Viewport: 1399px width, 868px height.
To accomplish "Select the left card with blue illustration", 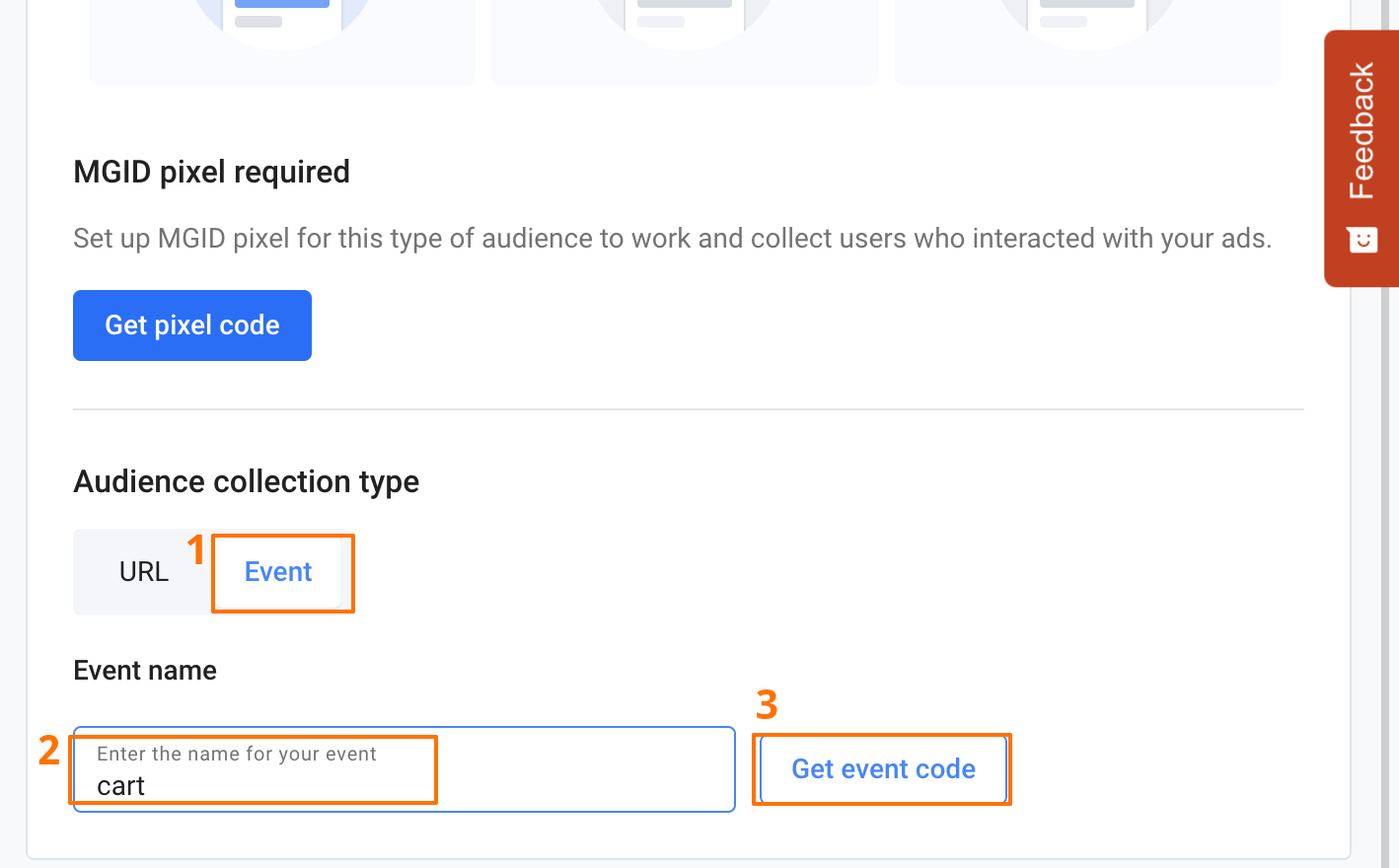I will point(282,39).
